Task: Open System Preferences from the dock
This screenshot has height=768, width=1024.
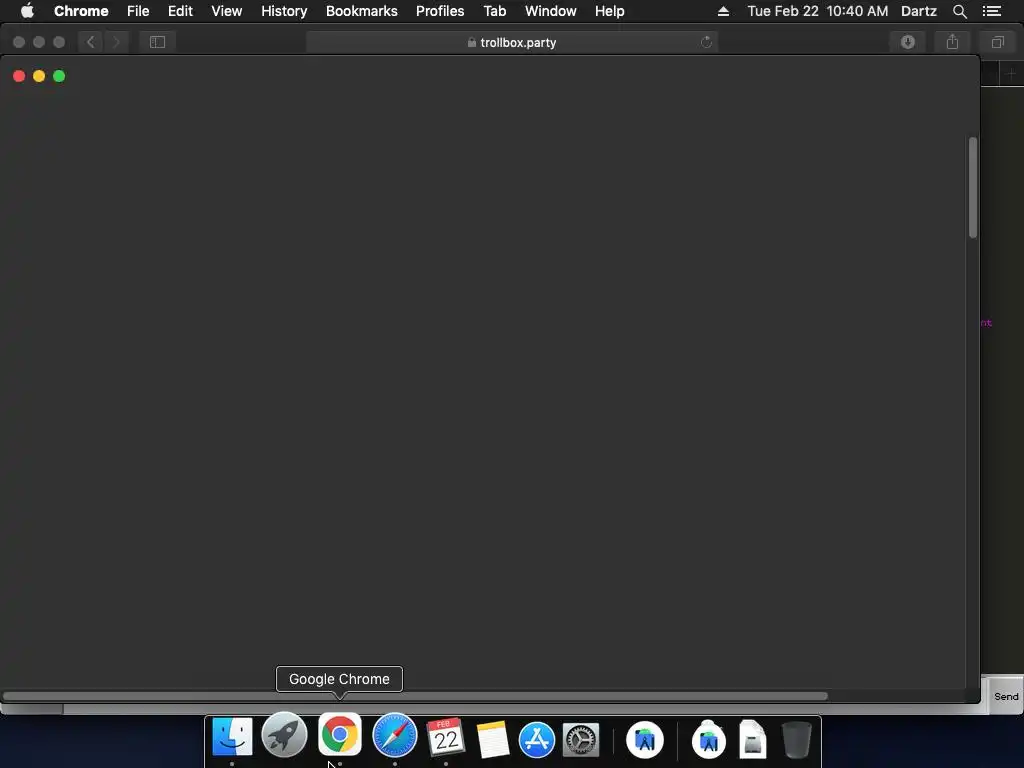Action: (581, 740)
